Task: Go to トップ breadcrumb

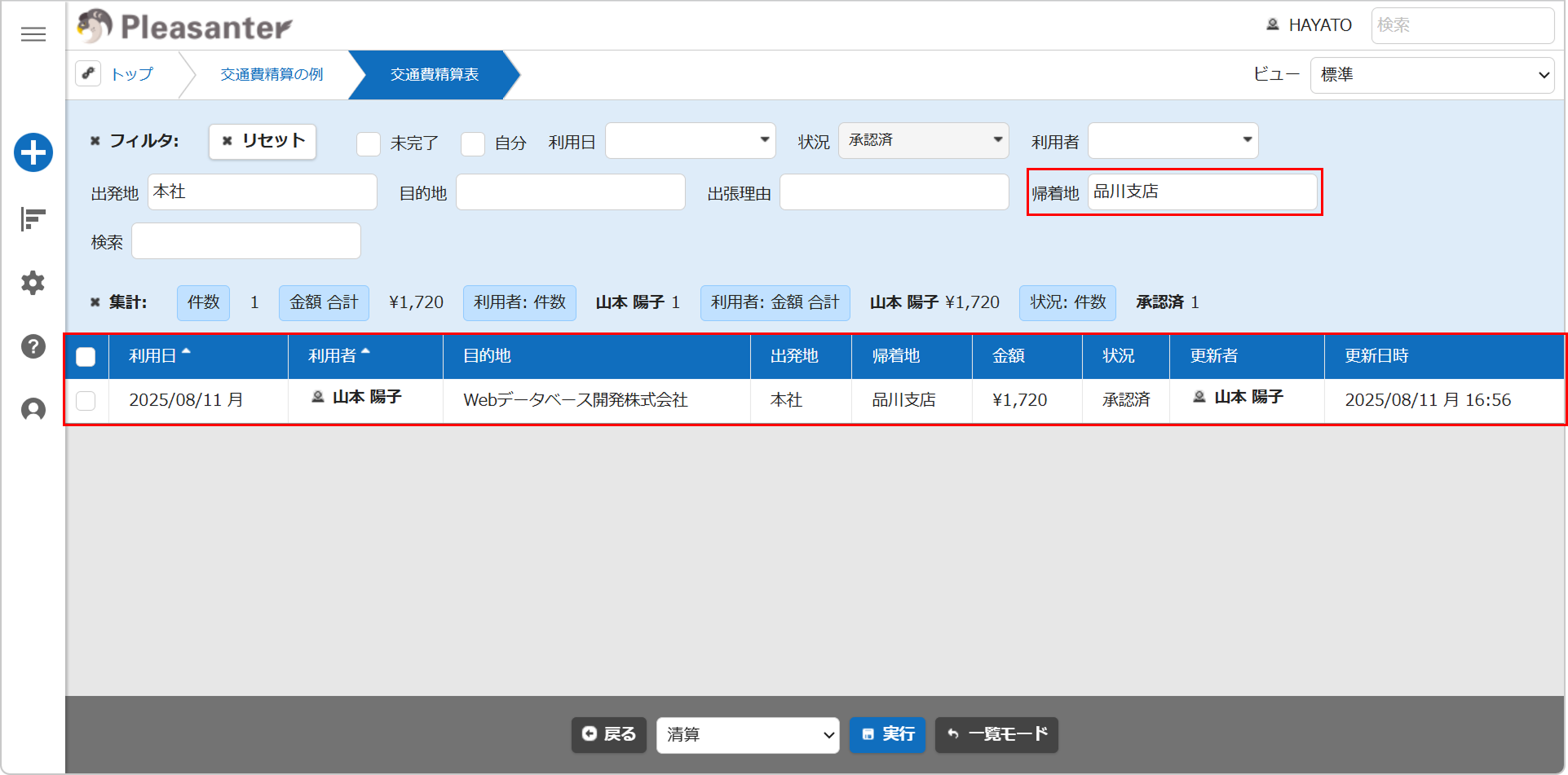Action: [132, 74]
